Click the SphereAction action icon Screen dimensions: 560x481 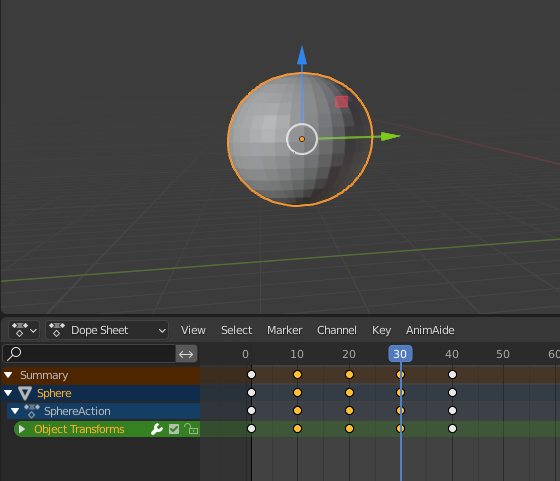[32, 411]
